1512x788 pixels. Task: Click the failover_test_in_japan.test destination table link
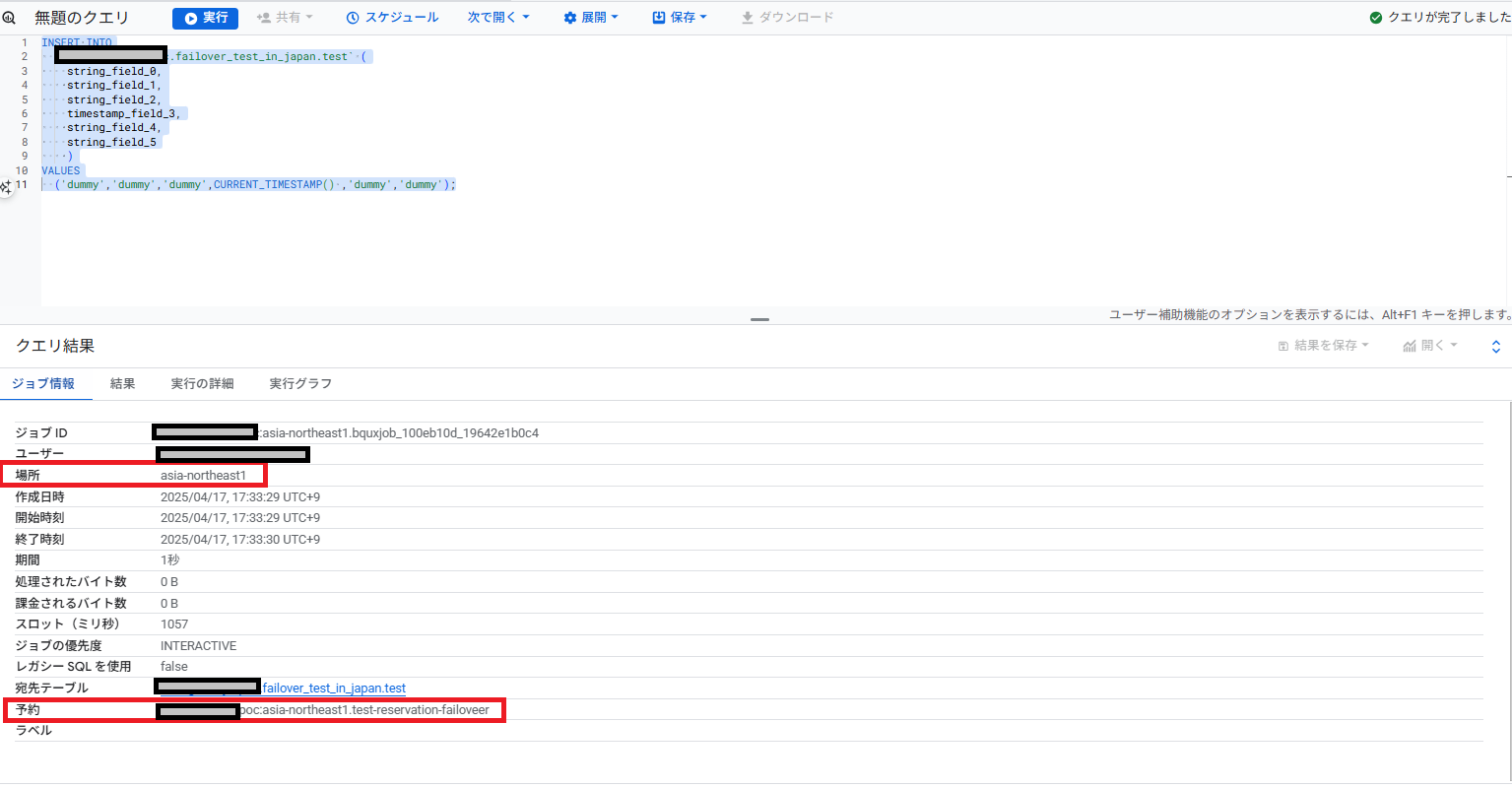click(334, 689)
